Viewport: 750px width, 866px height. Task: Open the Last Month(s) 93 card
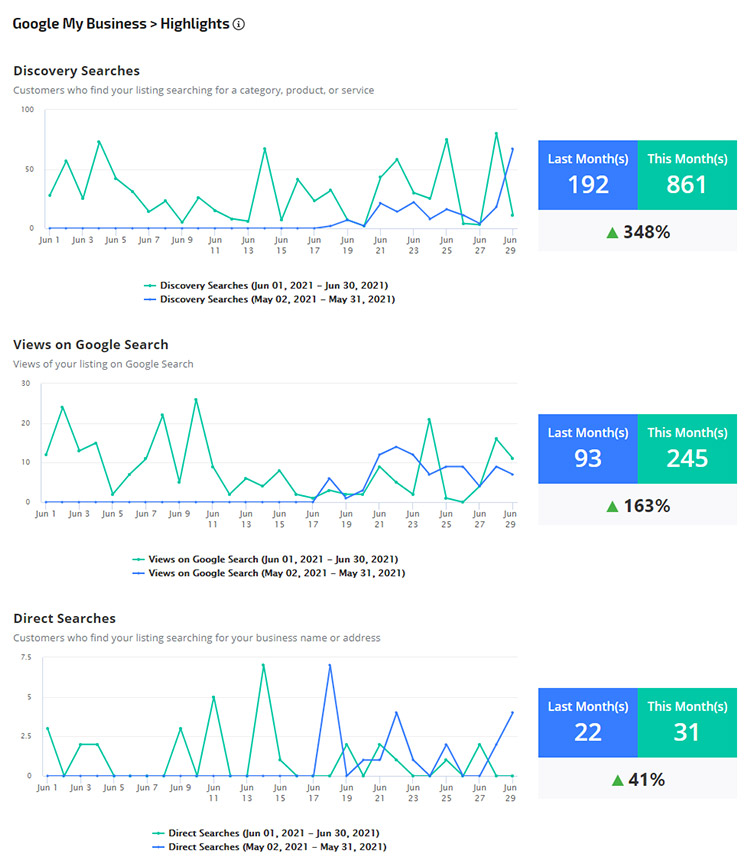click(x=588, y=449)
